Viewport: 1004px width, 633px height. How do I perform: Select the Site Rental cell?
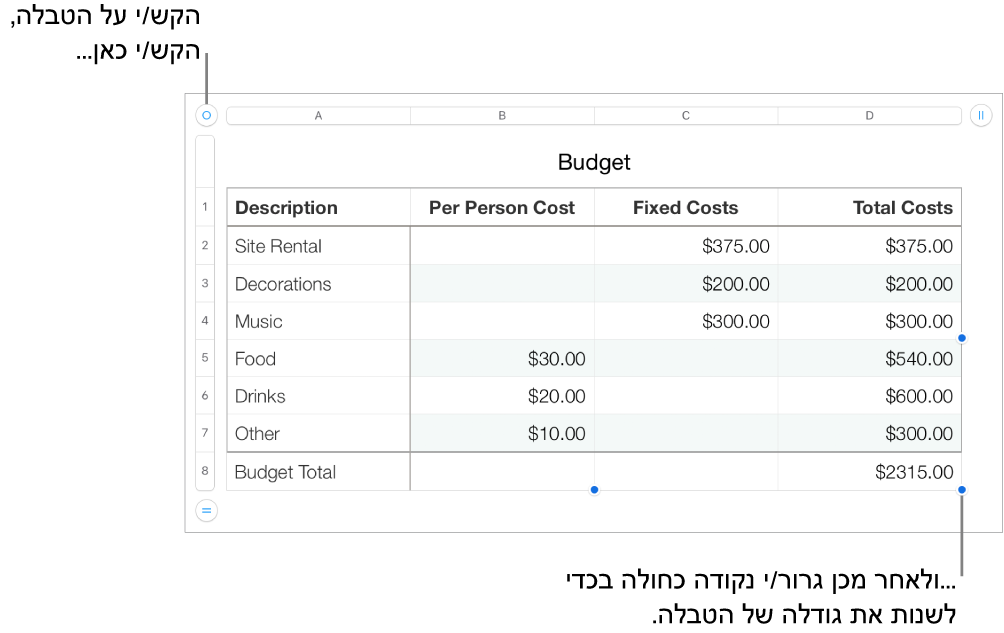(318, 246)
